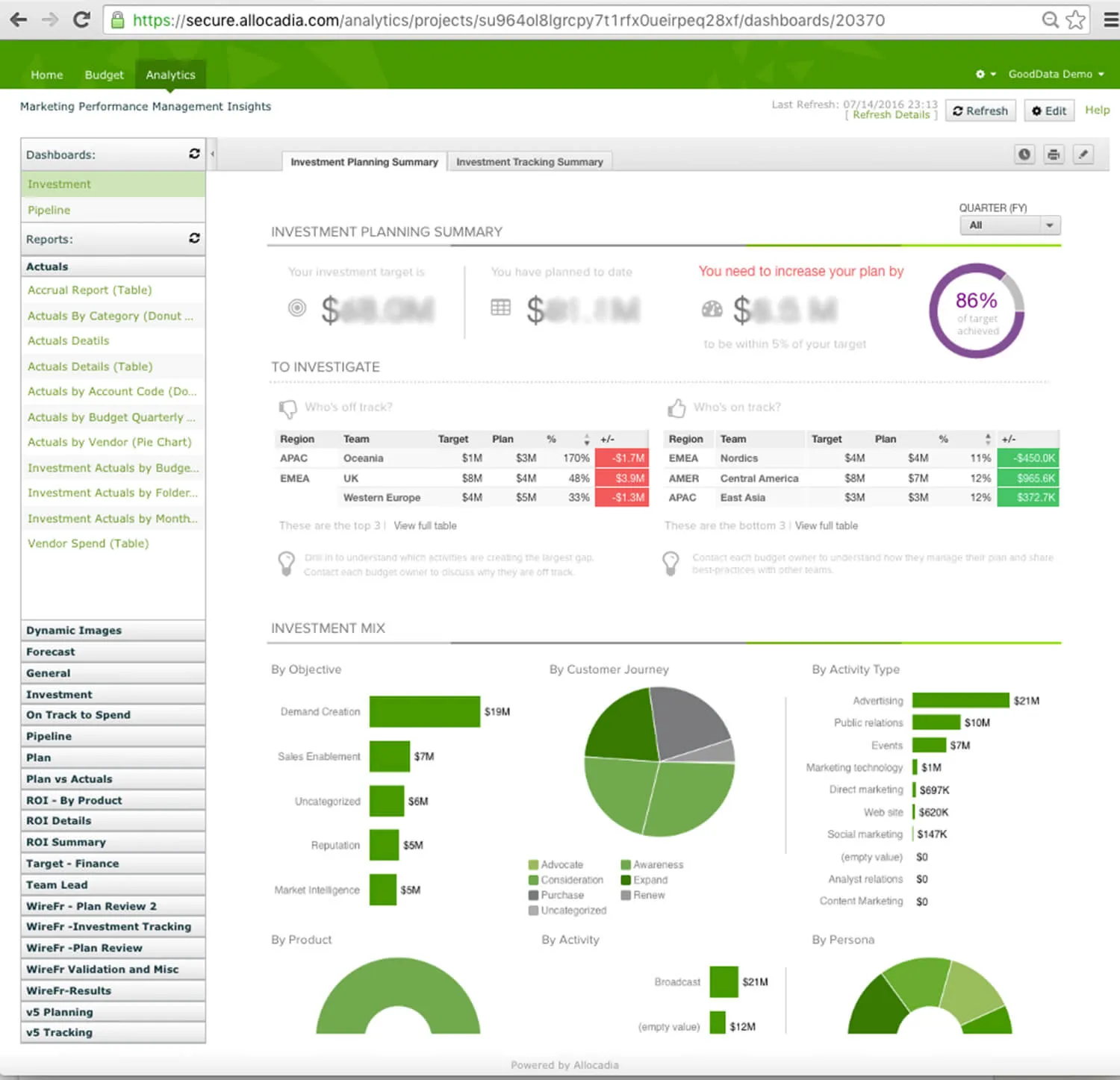Image resolution: width=1120 pixels, height=1080 pixels.
Task: Click the pencil edit icon above the dashboard
Action: 1083,154
